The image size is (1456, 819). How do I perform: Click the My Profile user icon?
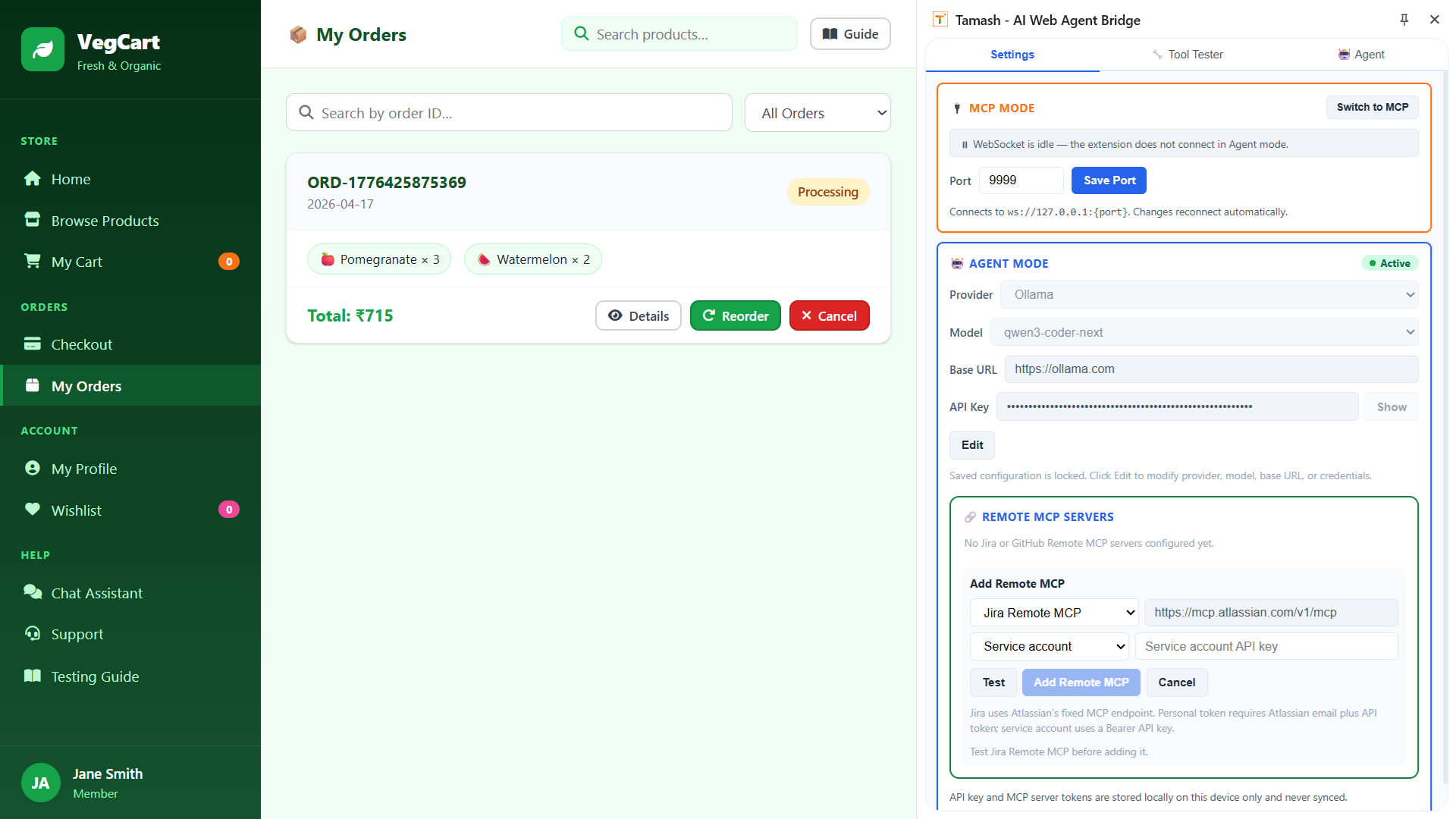(32, 469)
